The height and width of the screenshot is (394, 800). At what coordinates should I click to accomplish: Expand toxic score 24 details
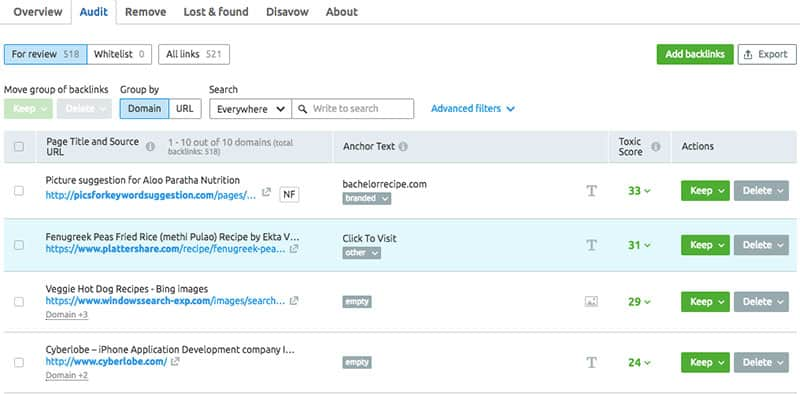(639, 362)
